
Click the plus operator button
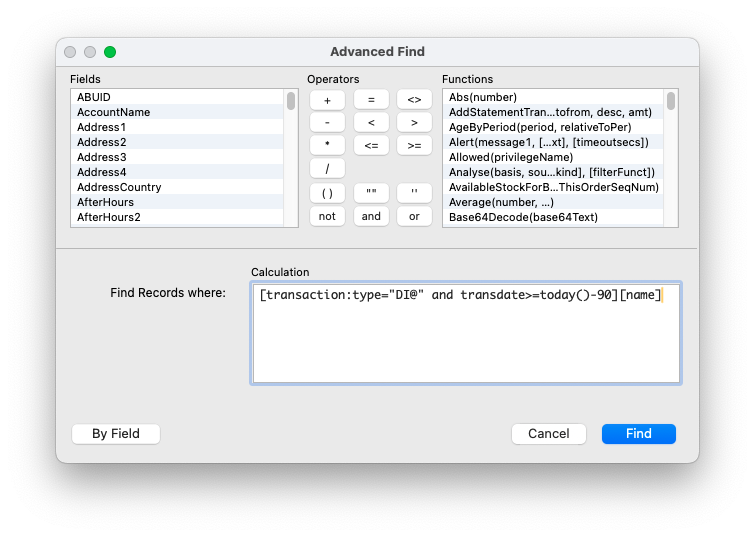[x=327, y=100]
